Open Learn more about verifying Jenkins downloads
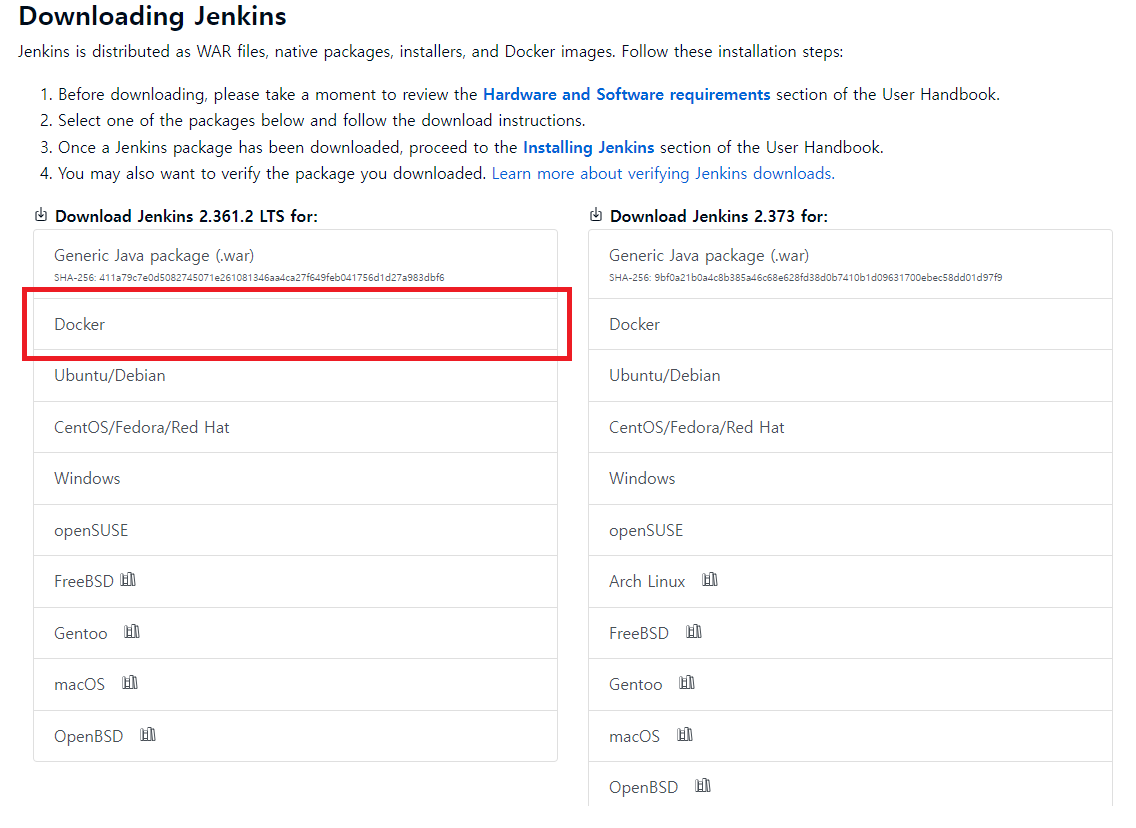This screenshot has width=1136, height=828. tap(663, 174)
